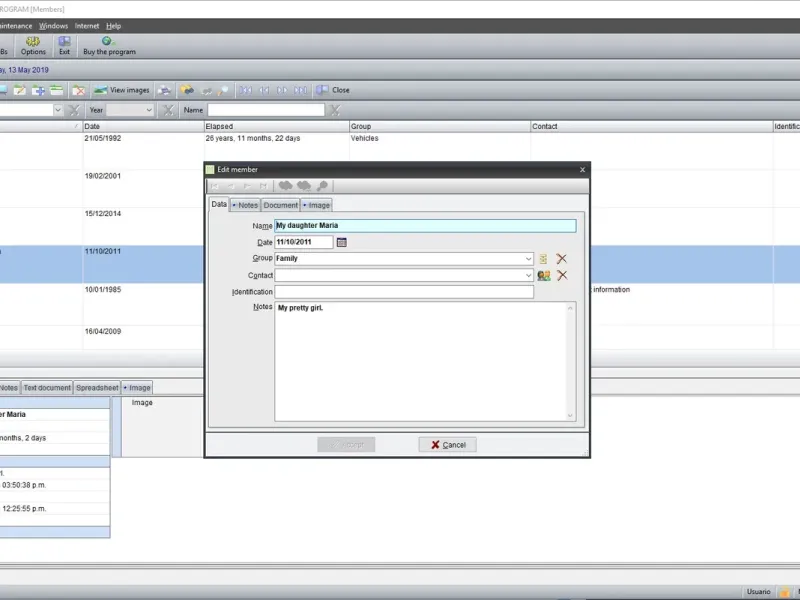Click magnifier icon in Edit member toolbar
This screenshot has width=800, height=600.
tap(322, 186)
